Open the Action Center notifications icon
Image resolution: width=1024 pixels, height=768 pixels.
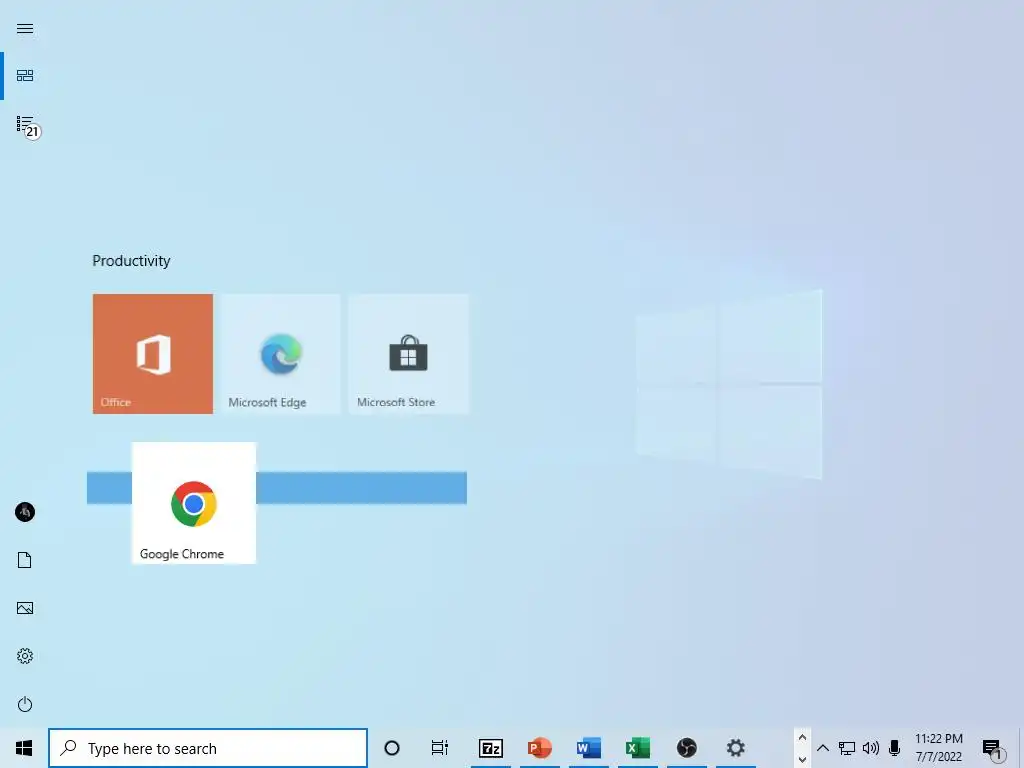[993, 750]
